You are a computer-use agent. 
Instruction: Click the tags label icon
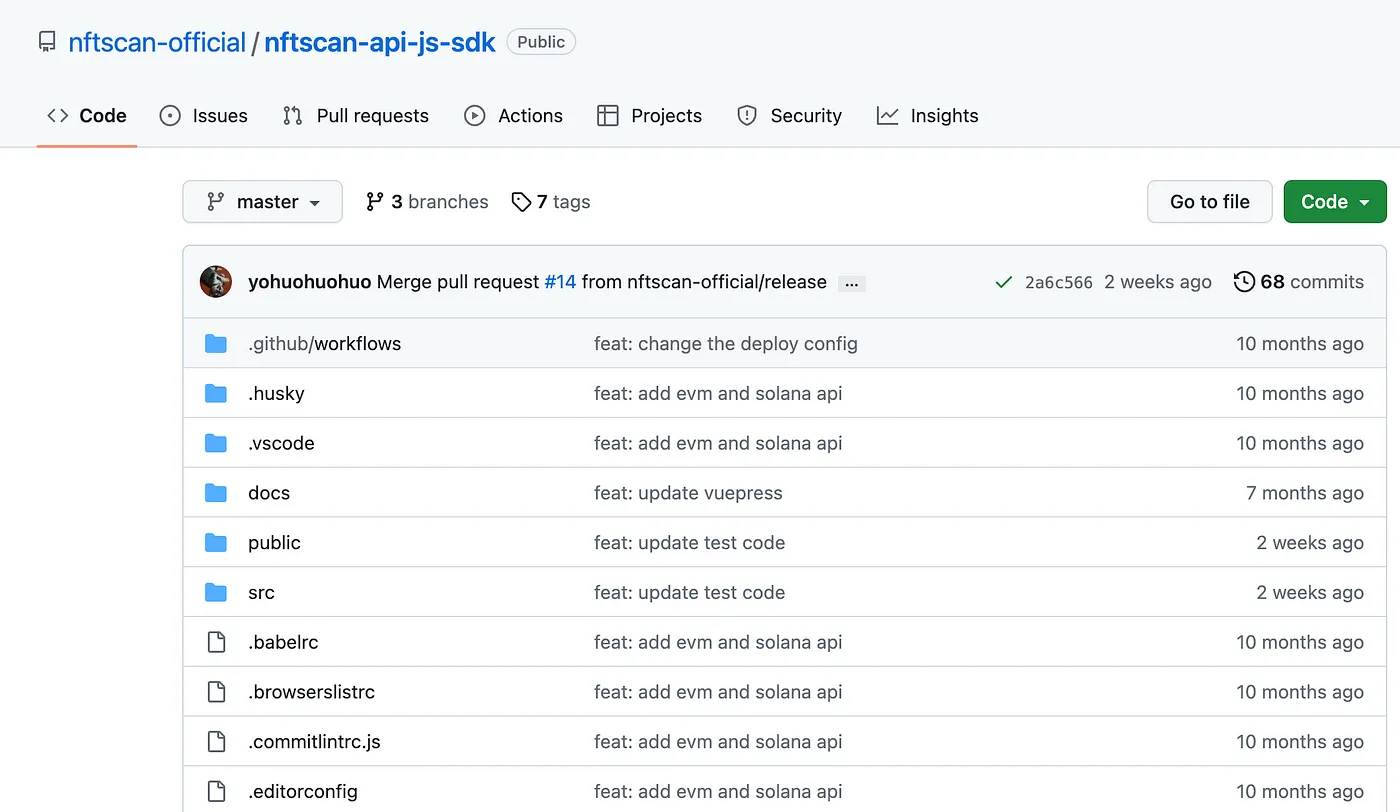(521, 202)
